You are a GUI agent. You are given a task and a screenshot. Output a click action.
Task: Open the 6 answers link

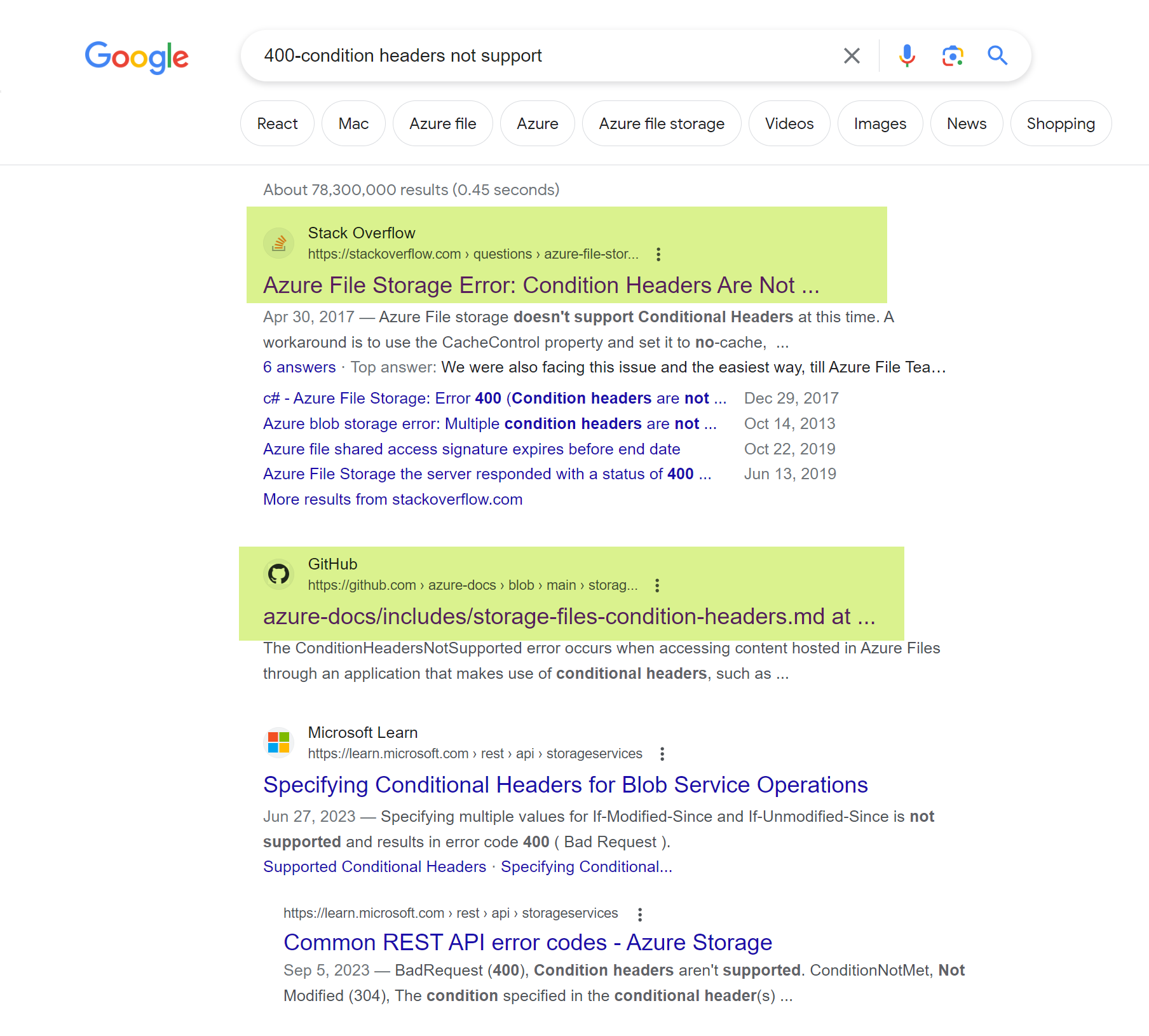(299, 367)
